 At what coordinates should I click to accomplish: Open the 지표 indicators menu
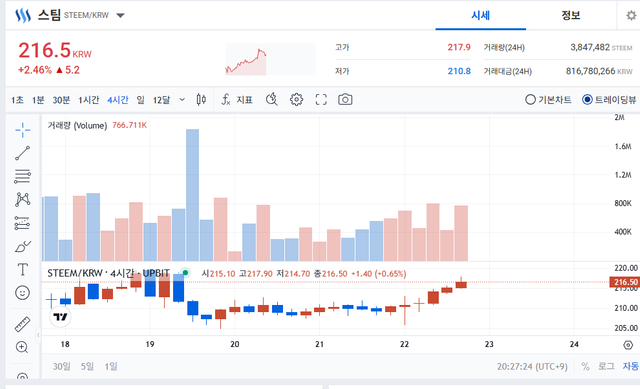point(237,100)
